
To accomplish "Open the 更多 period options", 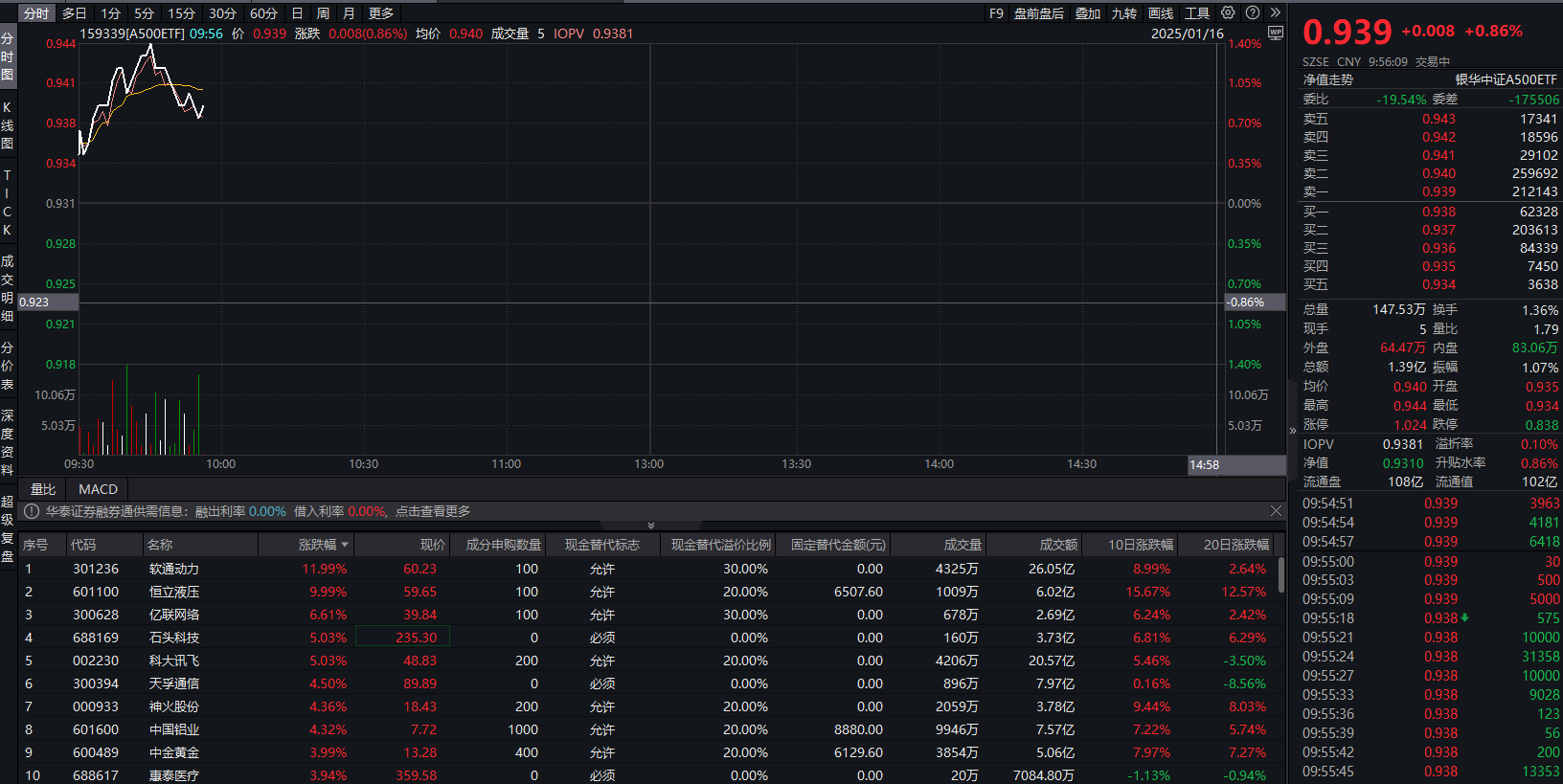I will pos(381,13).
